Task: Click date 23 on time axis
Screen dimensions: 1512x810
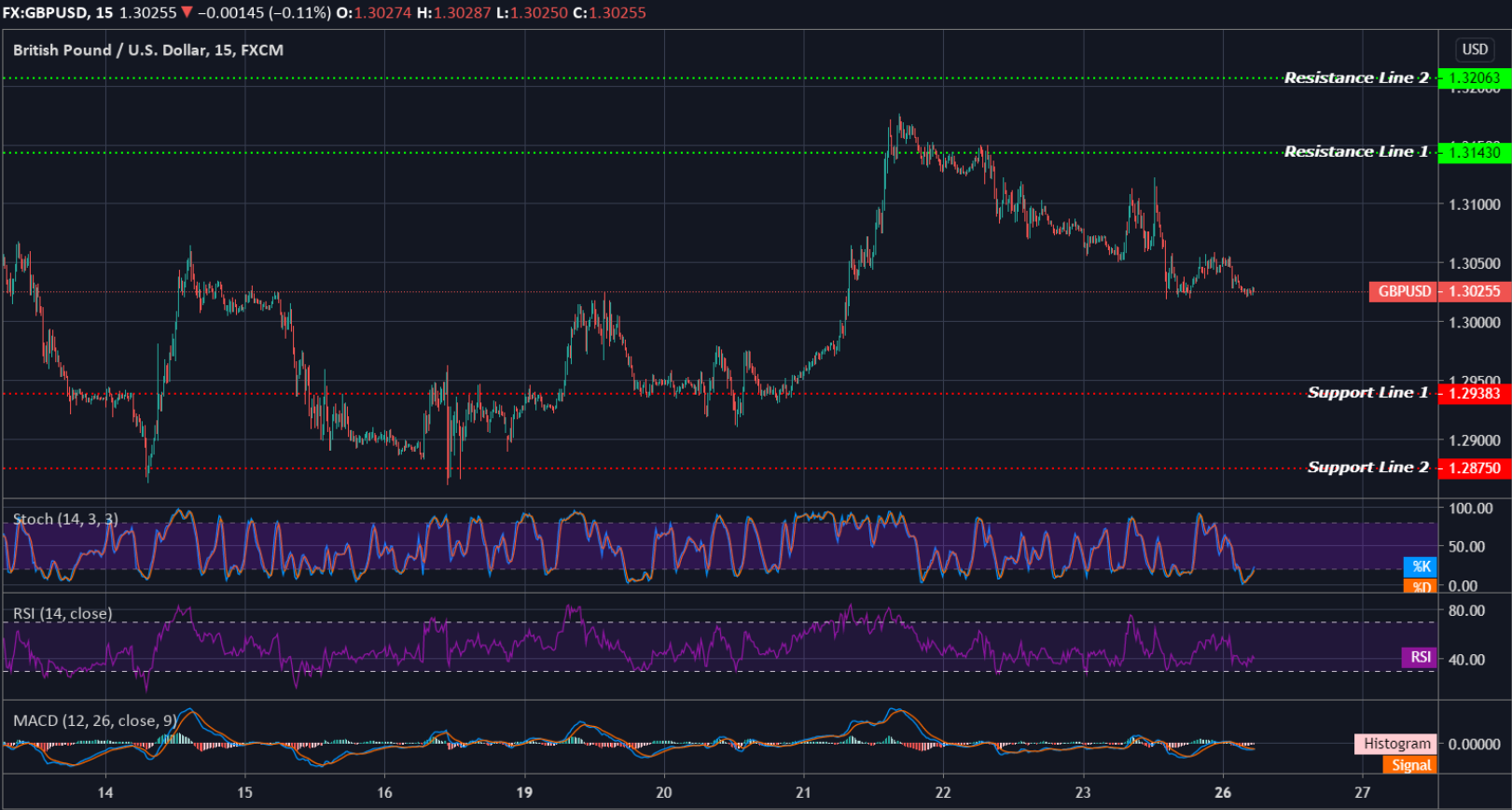Action: click(1083, 792)
